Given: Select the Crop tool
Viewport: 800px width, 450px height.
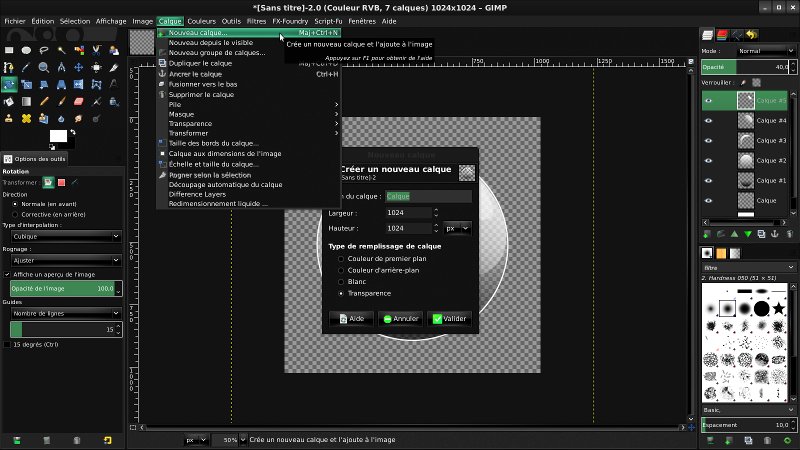Looking at the screenshot, I should point(113,67).
